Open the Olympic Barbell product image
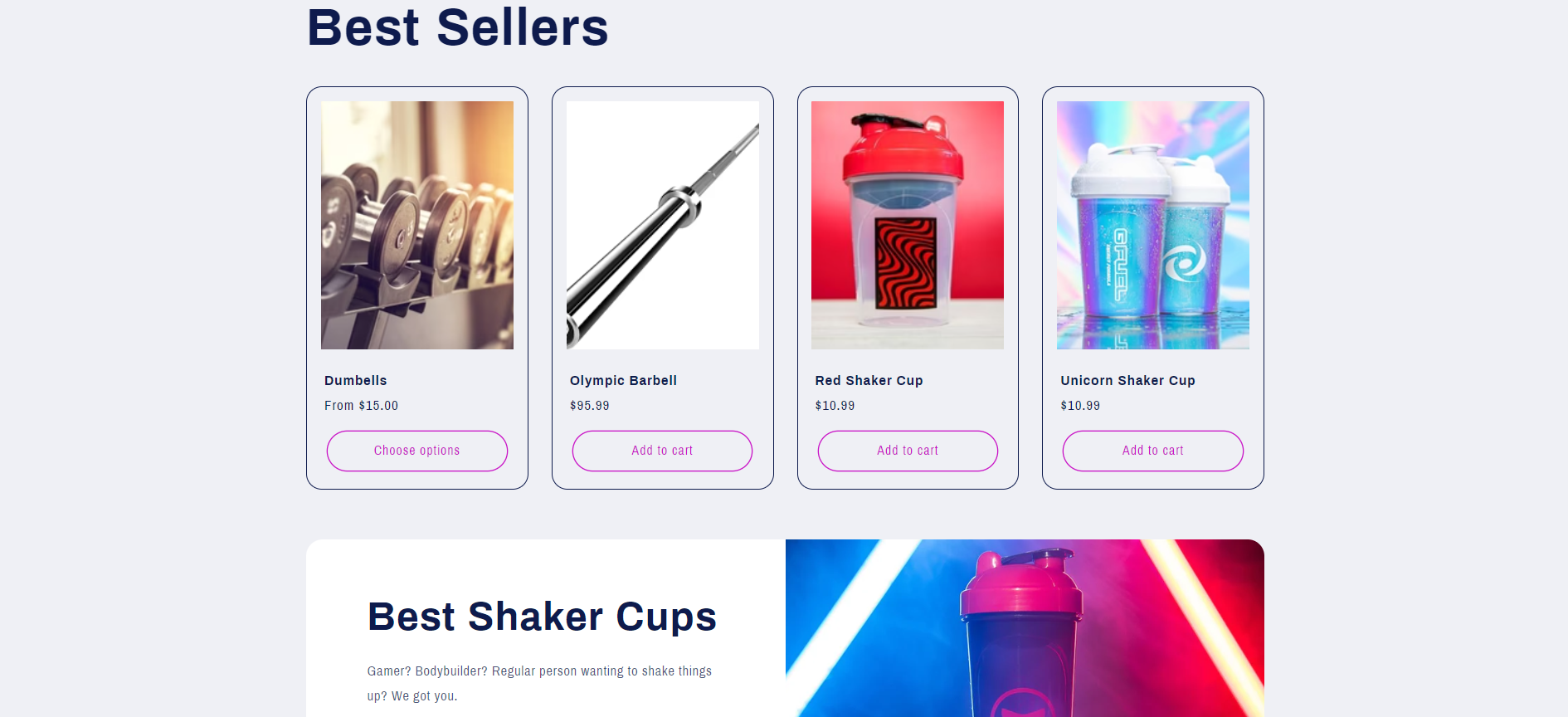 (663, 225)
